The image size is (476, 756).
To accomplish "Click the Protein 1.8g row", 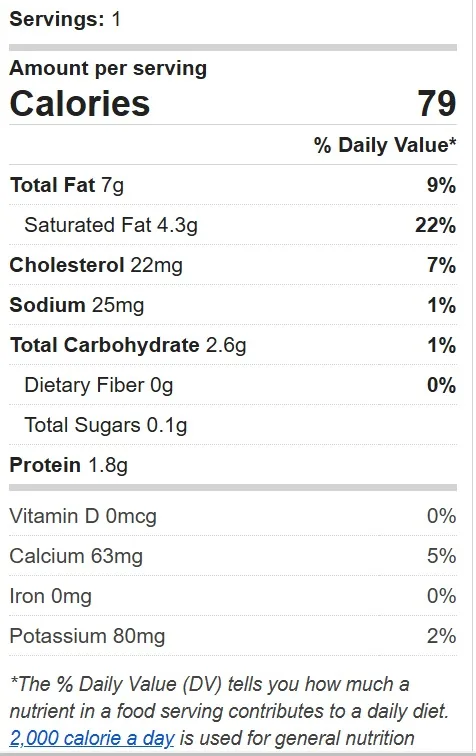I will click(x=233, y=465).
